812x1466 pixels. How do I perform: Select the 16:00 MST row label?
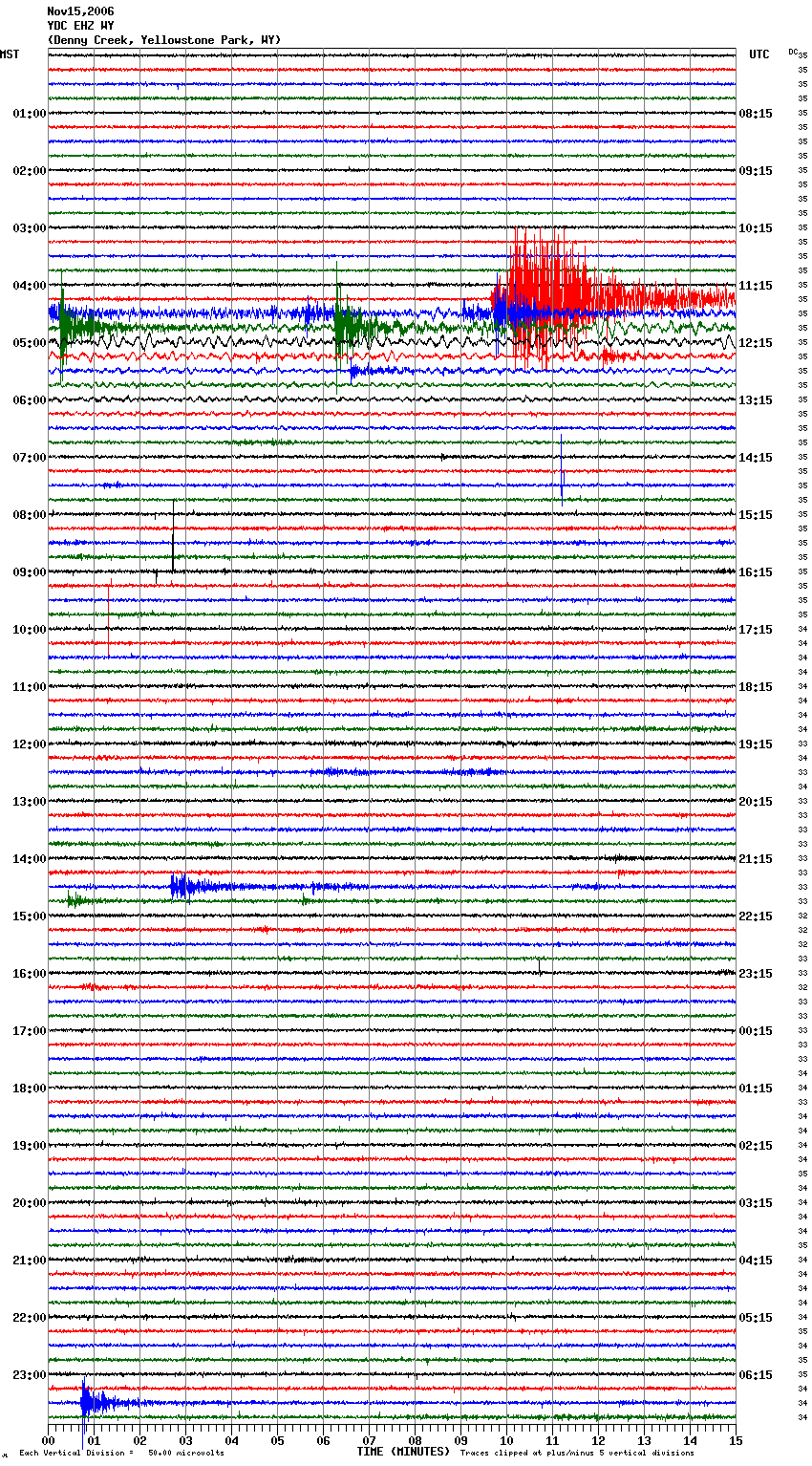pos(30,974)
